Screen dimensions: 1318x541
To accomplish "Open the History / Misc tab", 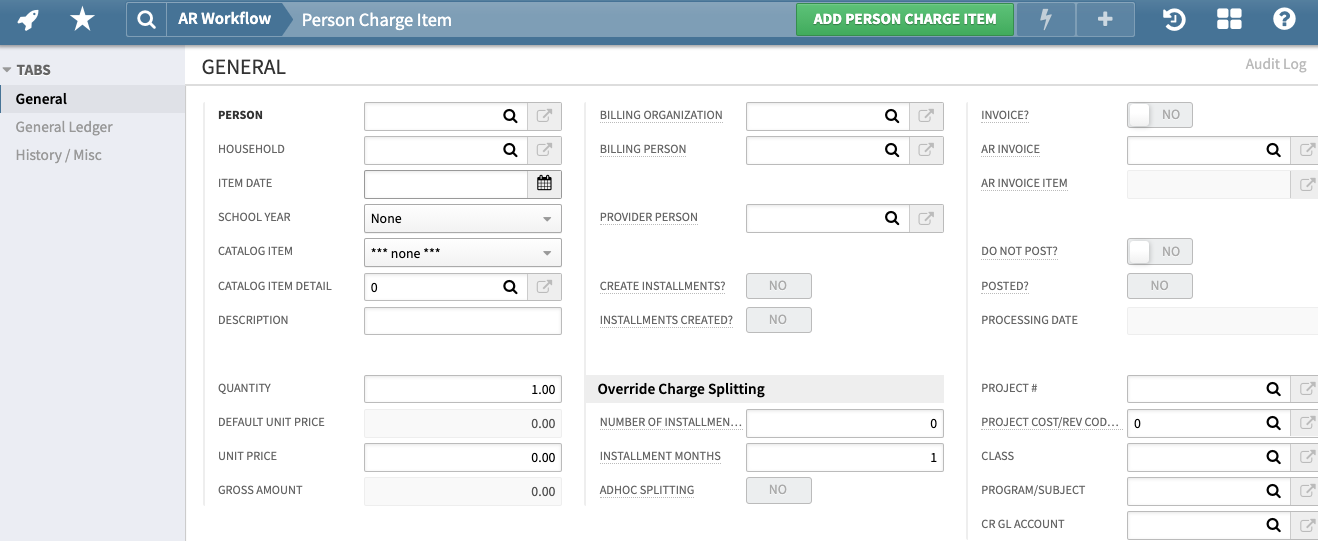I will 58,155.
